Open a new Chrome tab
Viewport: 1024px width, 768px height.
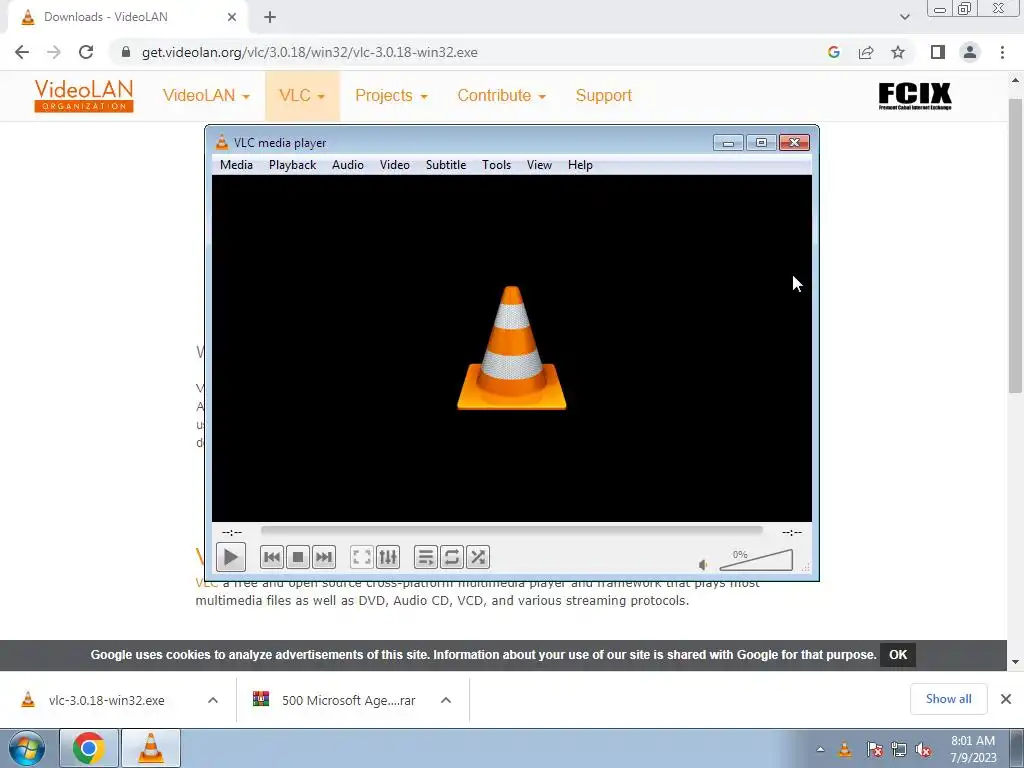coord(270,17)
